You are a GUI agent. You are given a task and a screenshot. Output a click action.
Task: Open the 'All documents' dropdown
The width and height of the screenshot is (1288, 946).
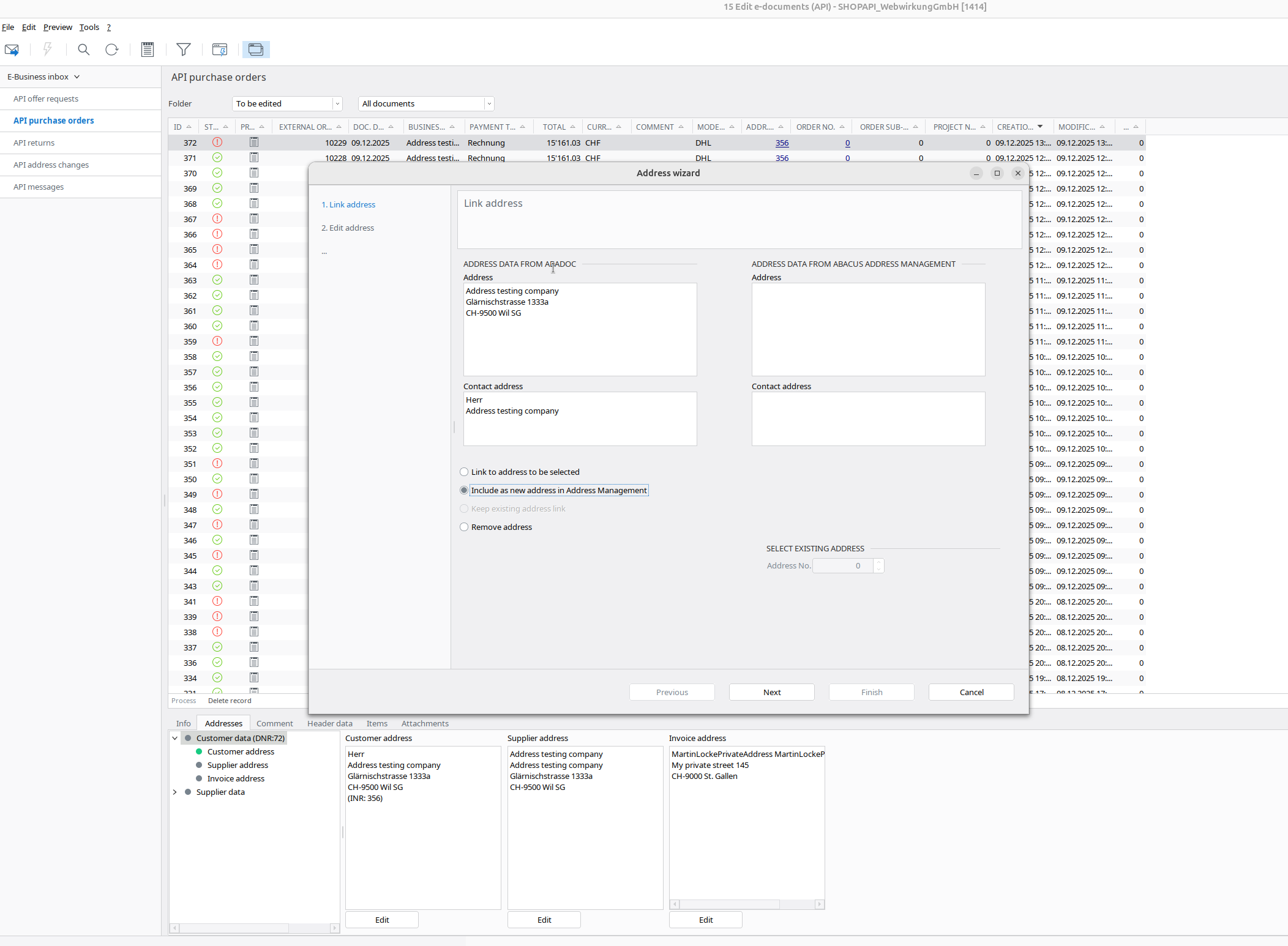pyautogui.click(x=489, y=104)
